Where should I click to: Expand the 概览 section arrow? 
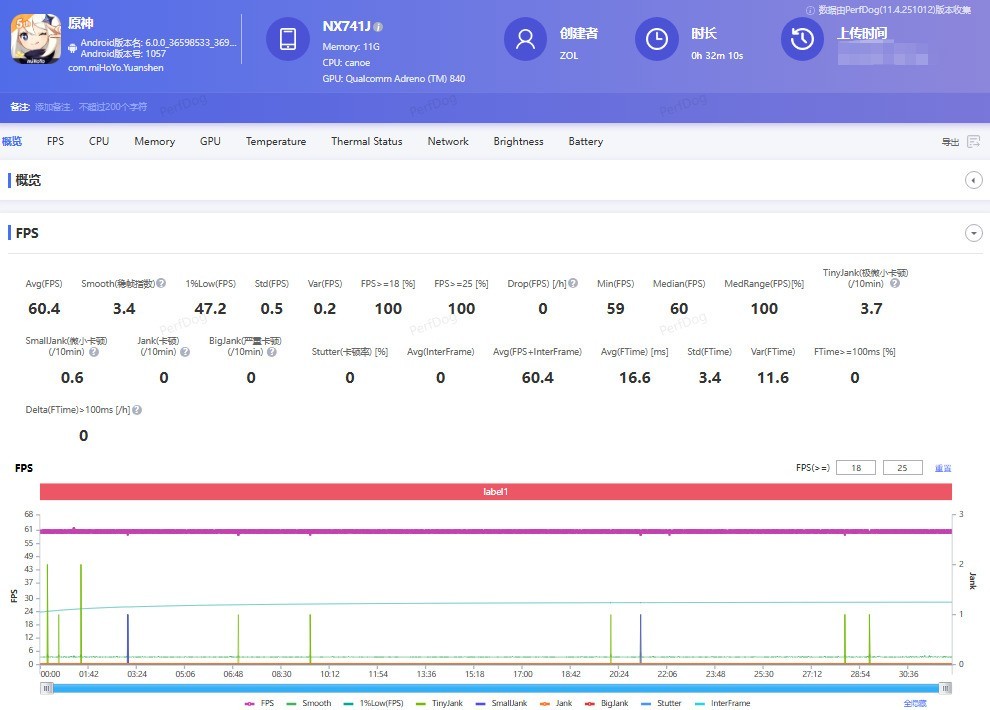click(973, 180)
